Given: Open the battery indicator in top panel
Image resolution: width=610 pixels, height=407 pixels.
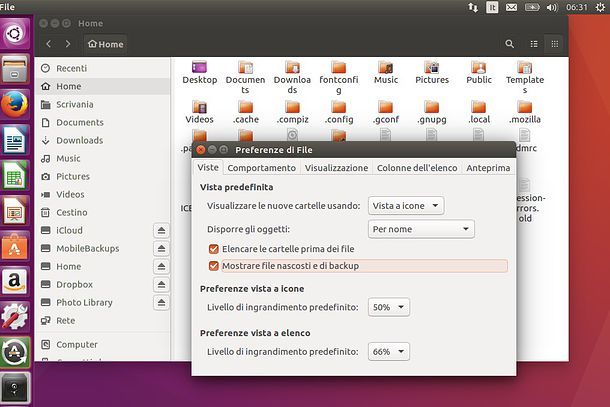Looking at the screenshot, I should [532, 7].
